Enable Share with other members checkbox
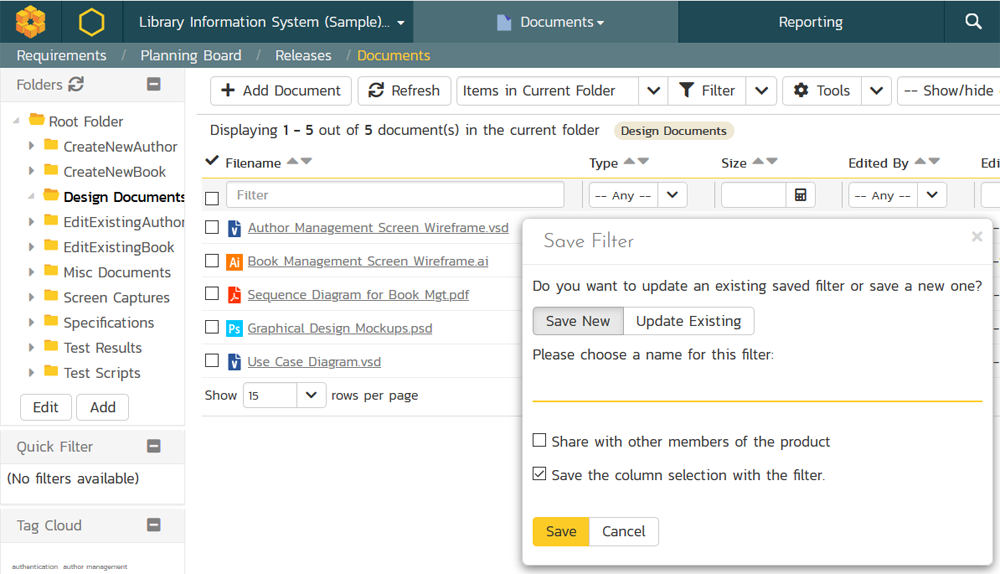The width and height of the screenshot is (1000, 574). point(540,441)
